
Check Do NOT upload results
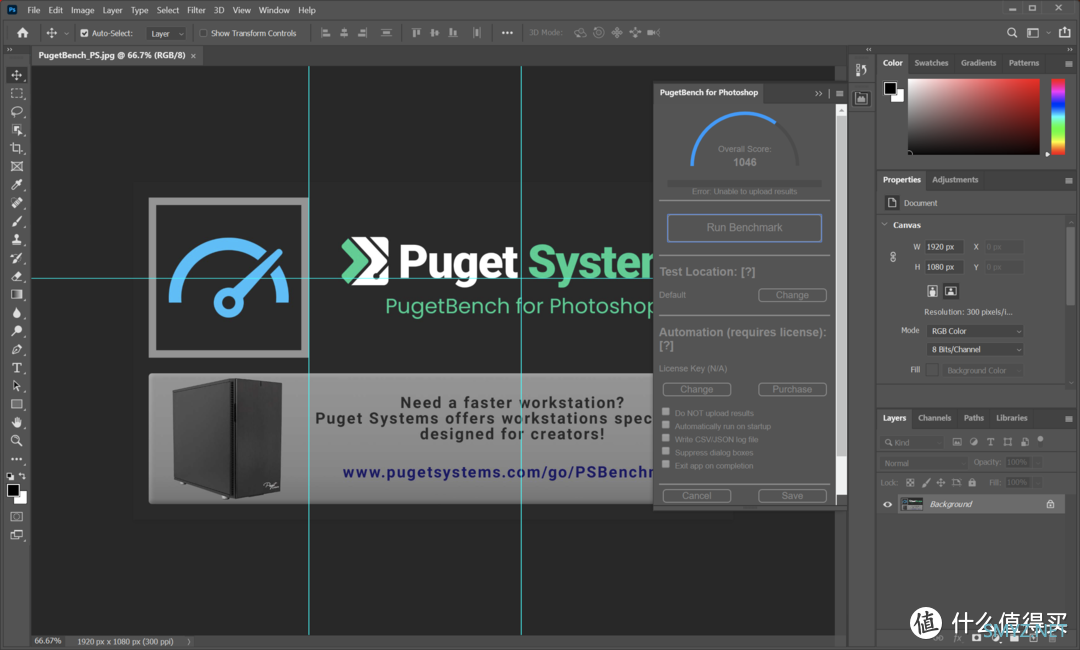[666, 412]
